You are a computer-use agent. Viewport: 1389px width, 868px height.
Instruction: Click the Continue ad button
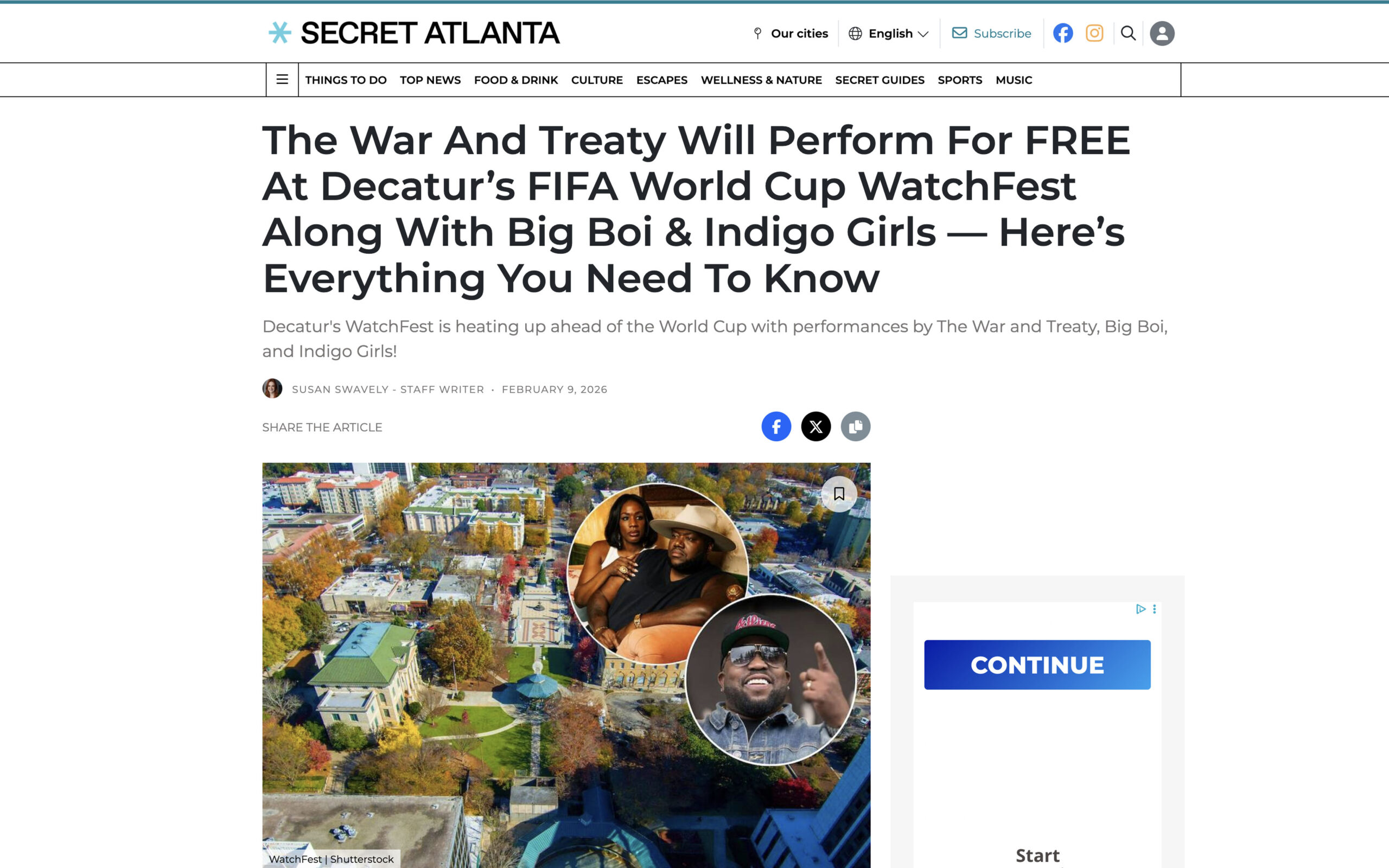1037,665
